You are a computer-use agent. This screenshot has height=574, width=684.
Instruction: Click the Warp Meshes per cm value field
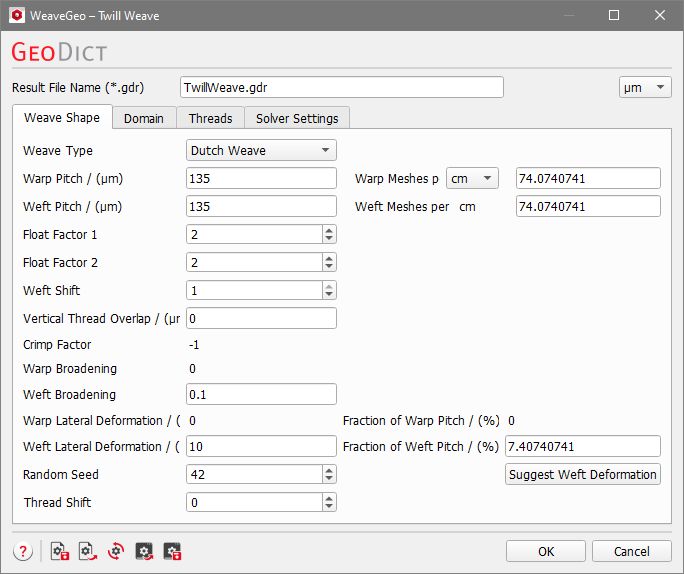pos(588,178)
